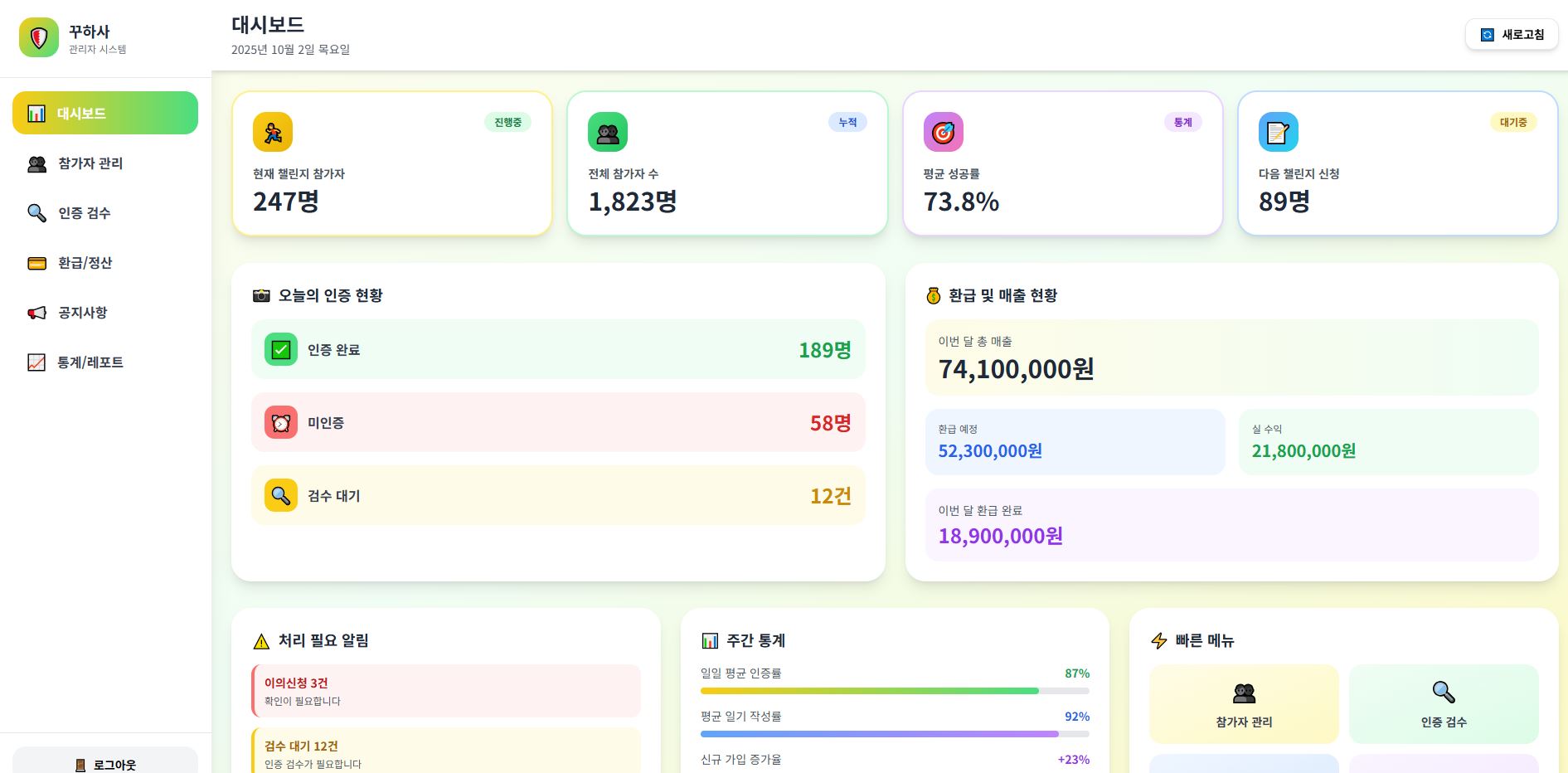
Task: Click the 21,800,000원 net profit amount
Action: coord(1303,451)
